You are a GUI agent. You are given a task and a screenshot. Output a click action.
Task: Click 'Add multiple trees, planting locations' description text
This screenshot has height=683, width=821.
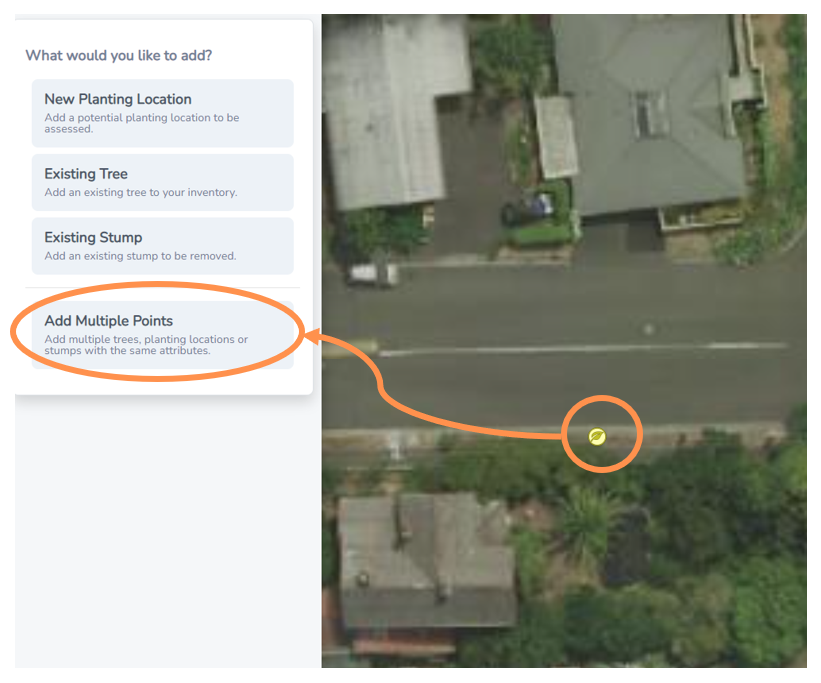click(x=146, y=345)
